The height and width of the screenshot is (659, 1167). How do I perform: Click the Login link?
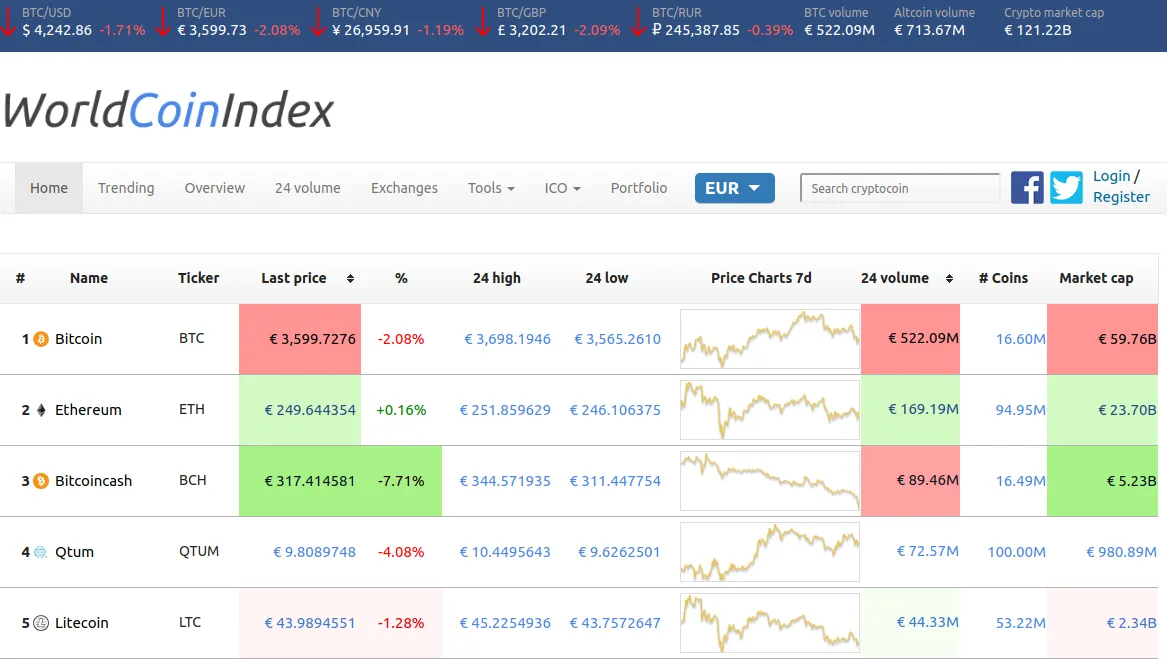[x=1112, y=176]
